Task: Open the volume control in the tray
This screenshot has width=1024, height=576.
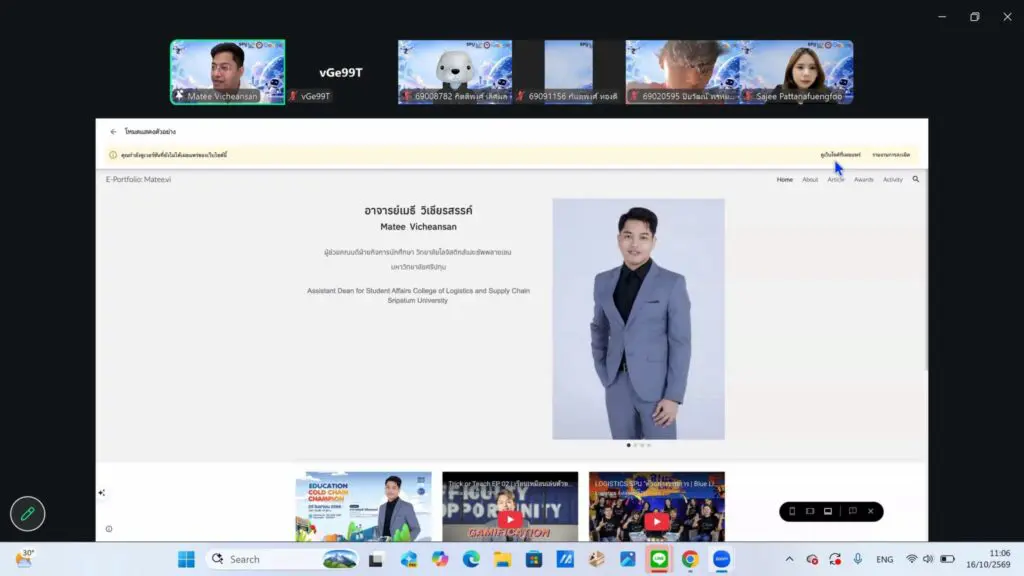Action: 928,559
